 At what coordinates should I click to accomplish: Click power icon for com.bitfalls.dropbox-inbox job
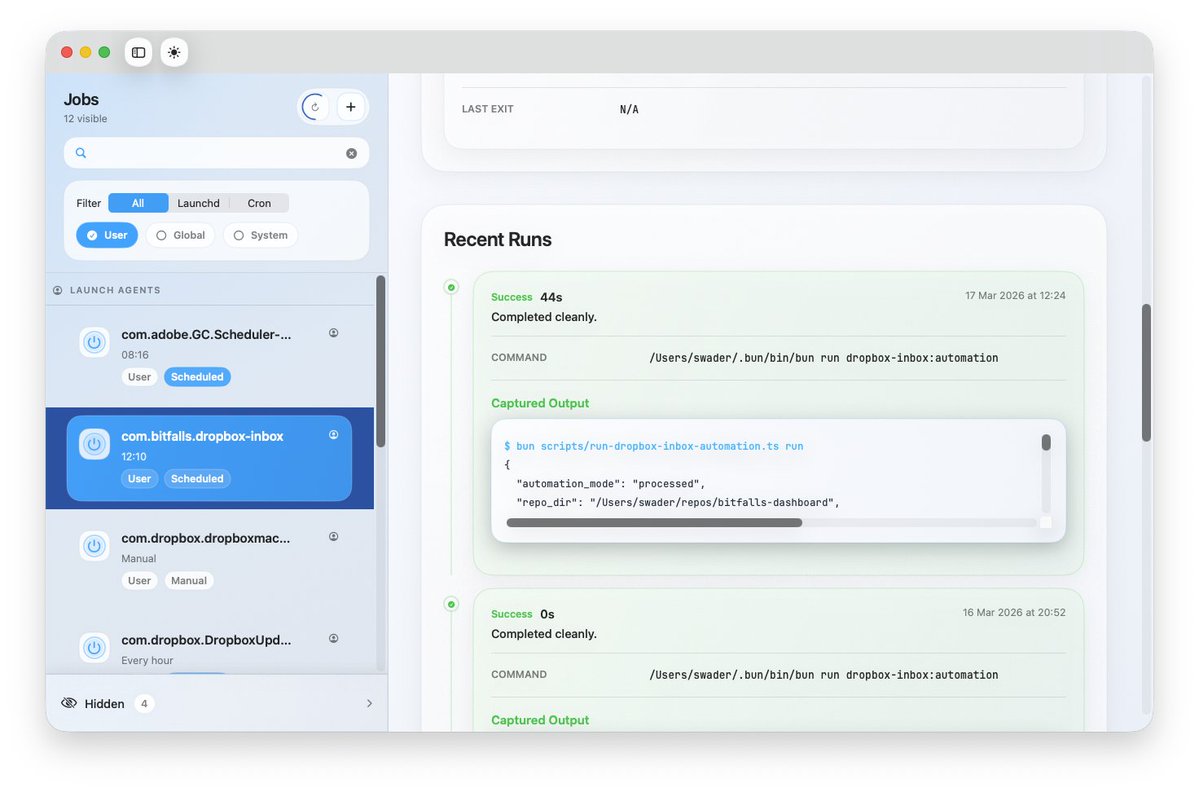point(94,444)
